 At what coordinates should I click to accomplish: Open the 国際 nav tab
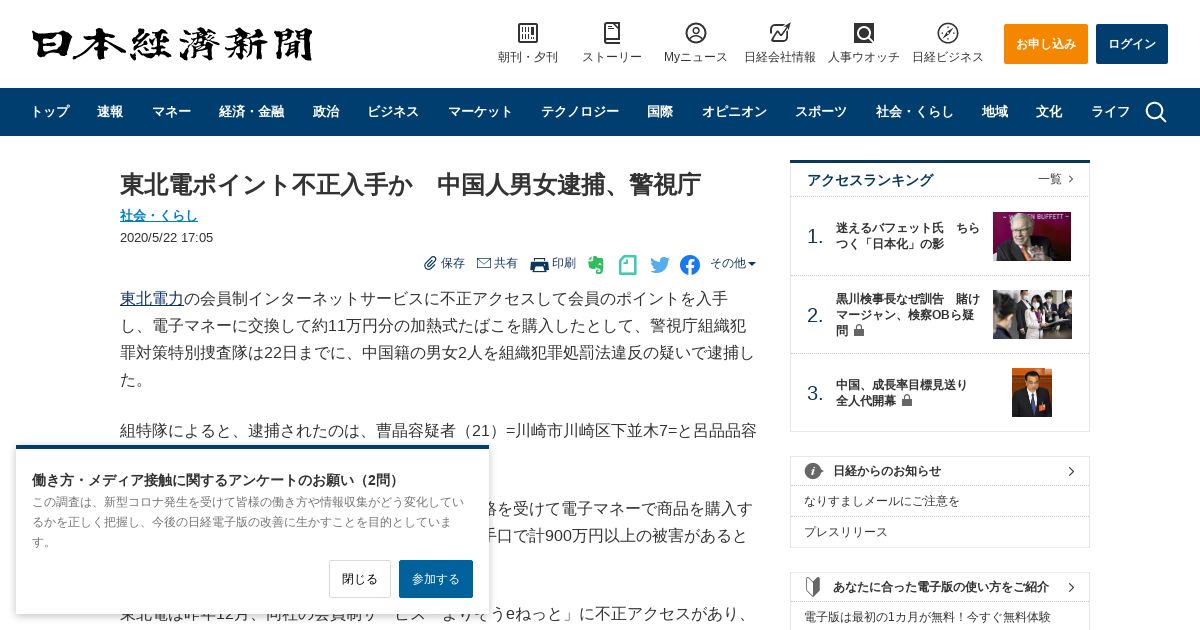tap(660, 112)
